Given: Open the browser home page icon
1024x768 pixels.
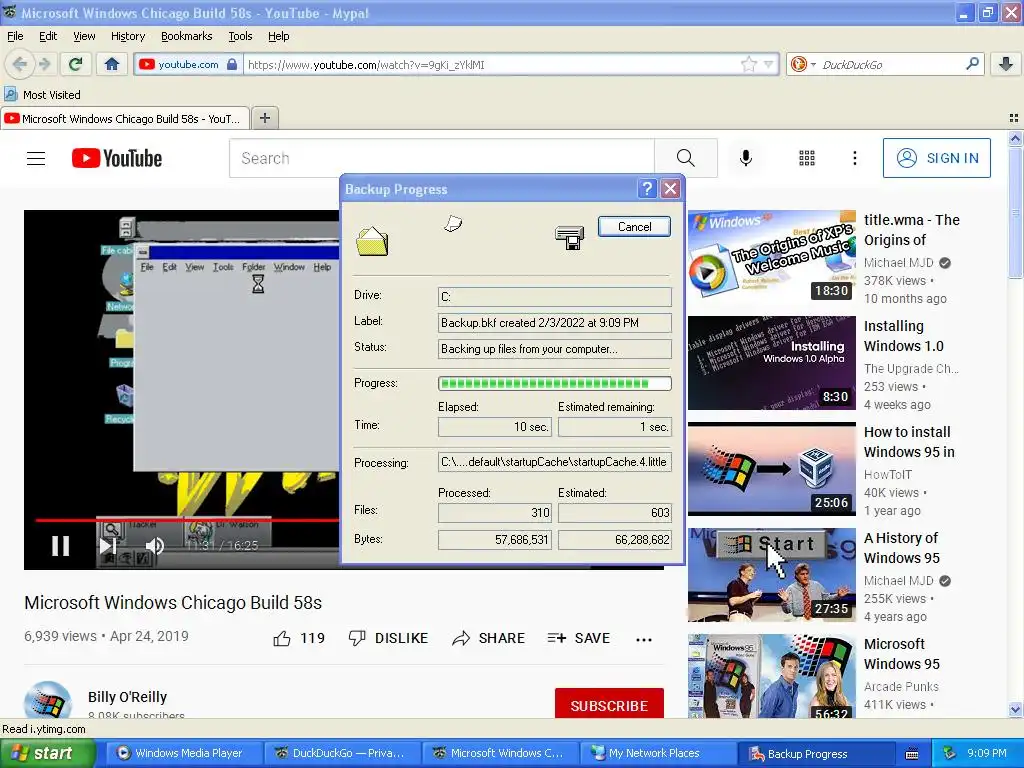Looking at the screenshot, I should pos(112,64).
